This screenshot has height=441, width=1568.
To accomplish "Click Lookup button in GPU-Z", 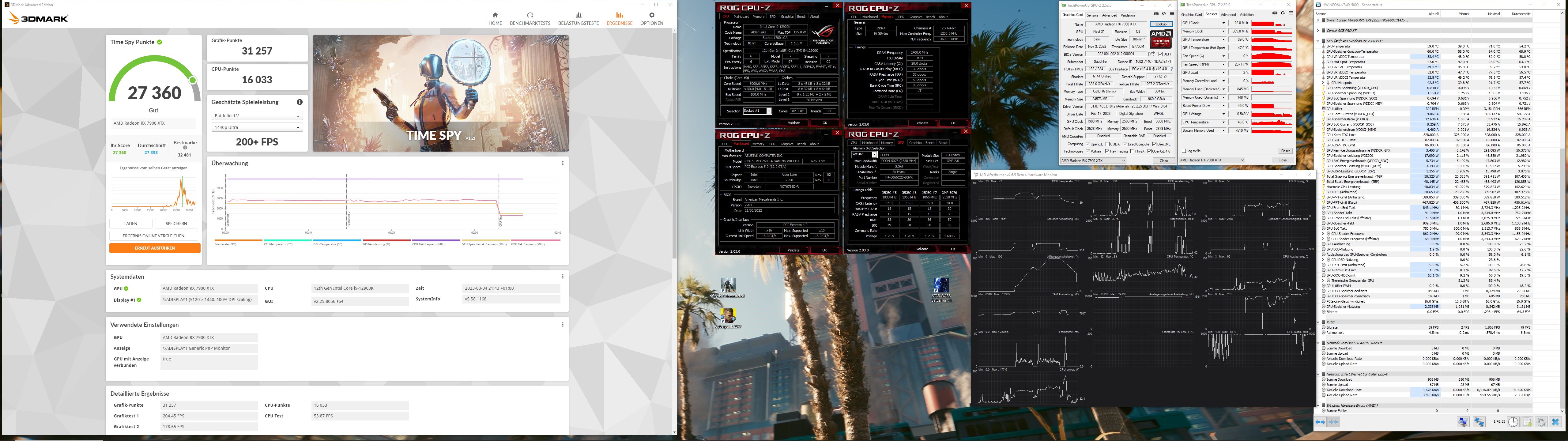I will coord(1161,24).
